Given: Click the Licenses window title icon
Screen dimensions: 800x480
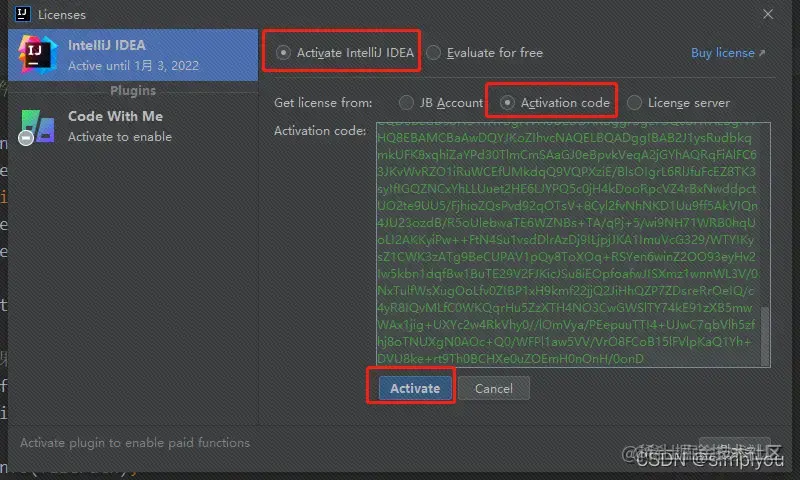Looking at the screenshot, I should click(x=19, y=15).
